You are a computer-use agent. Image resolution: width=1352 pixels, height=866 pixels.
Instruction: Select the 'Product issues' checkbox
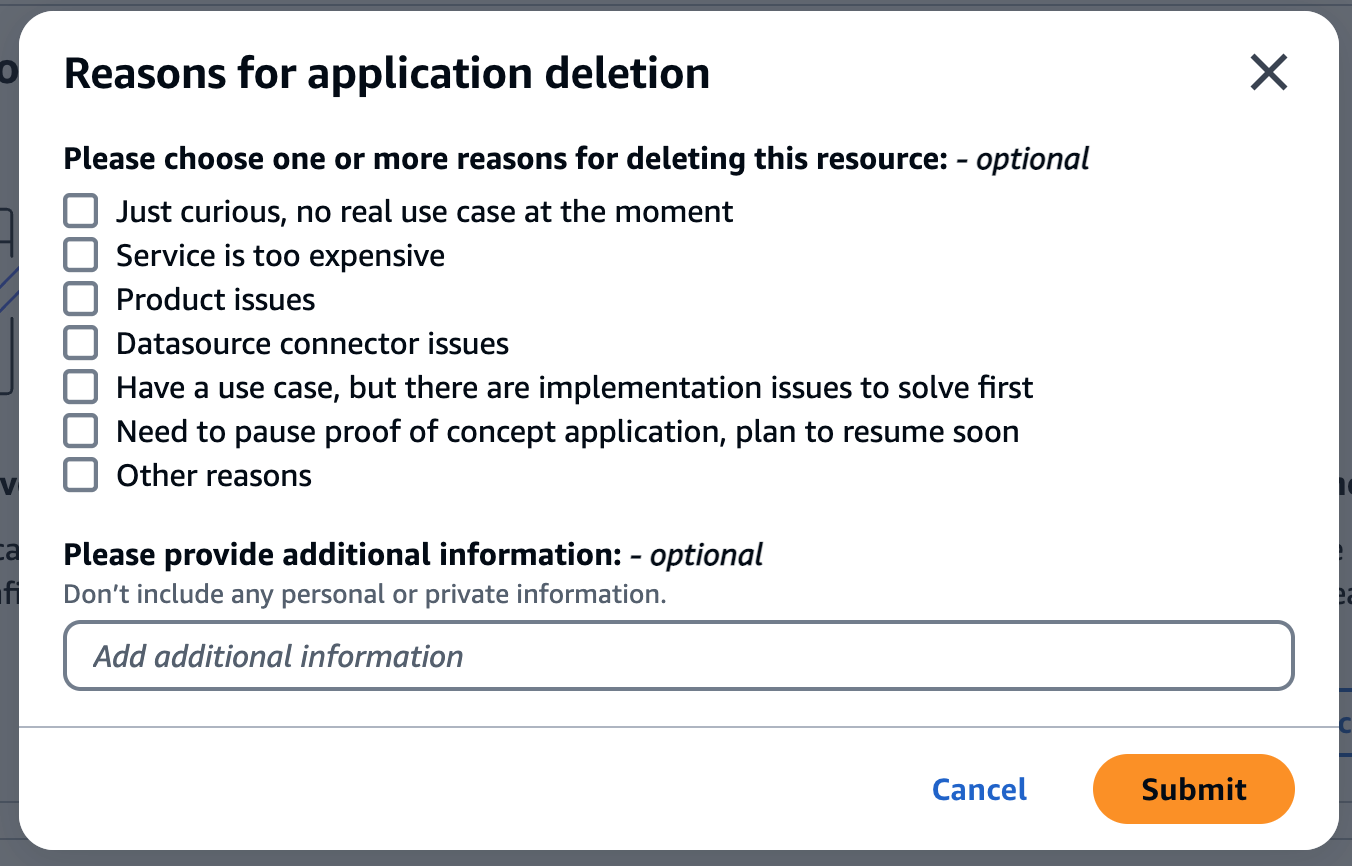pos(81,300)
